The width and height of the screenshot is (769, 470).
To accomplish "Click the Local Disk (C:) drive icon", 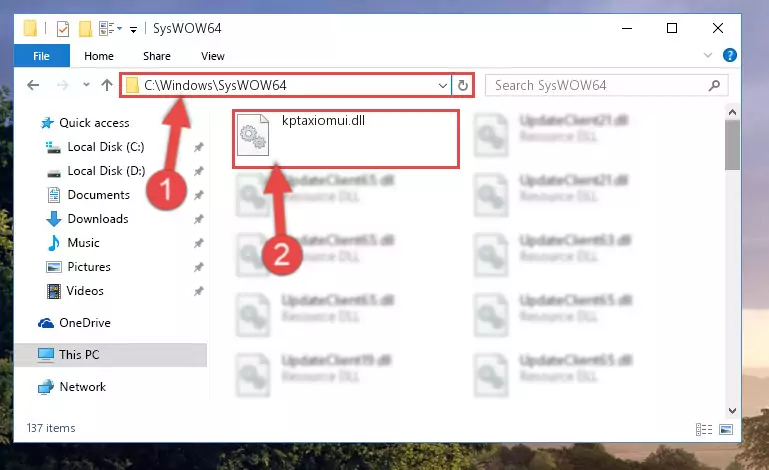I will click(x=53, y=147).
